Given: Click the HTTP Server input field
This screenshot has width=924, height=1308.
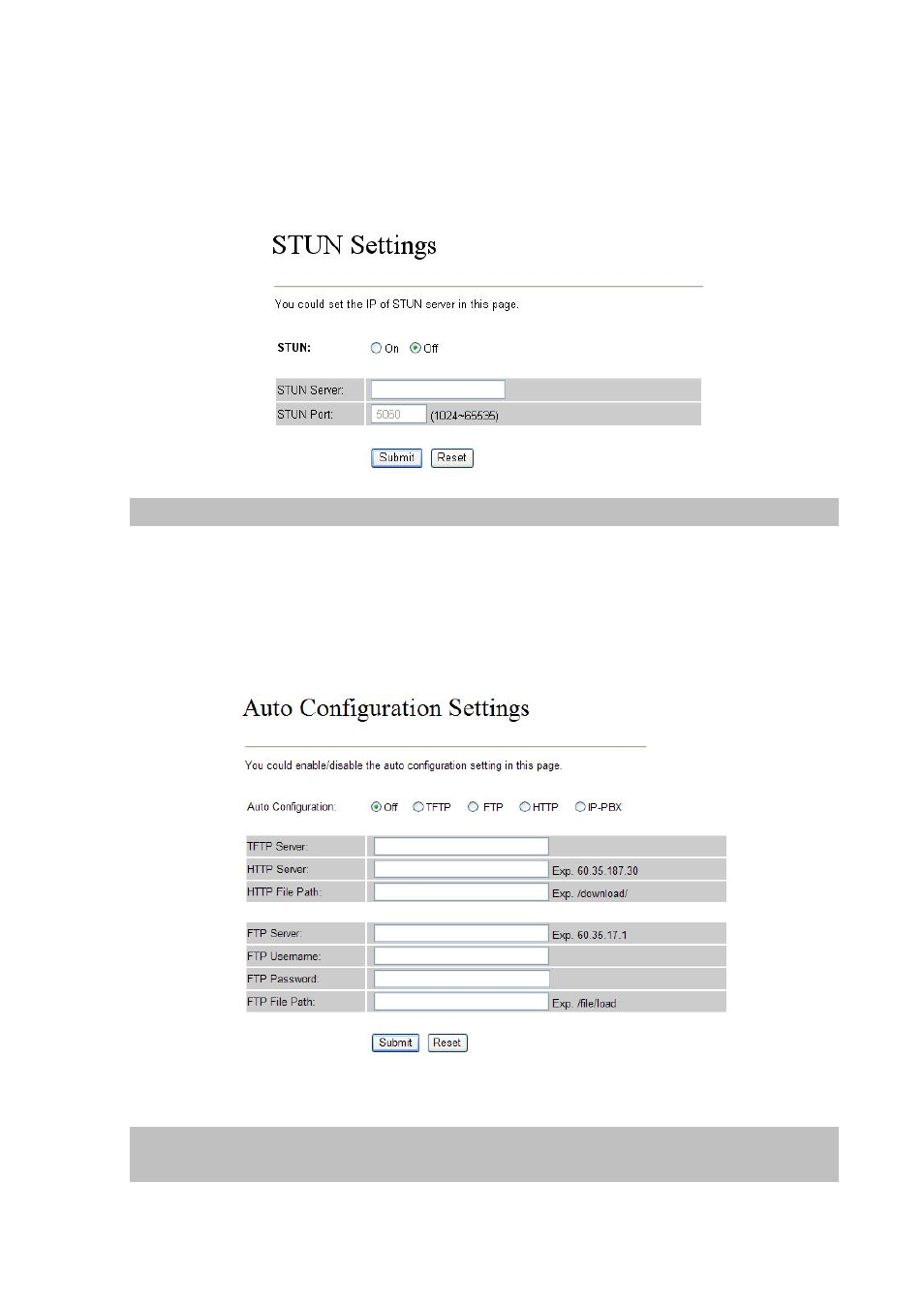Looking at the screenshot, I should 461,869.
